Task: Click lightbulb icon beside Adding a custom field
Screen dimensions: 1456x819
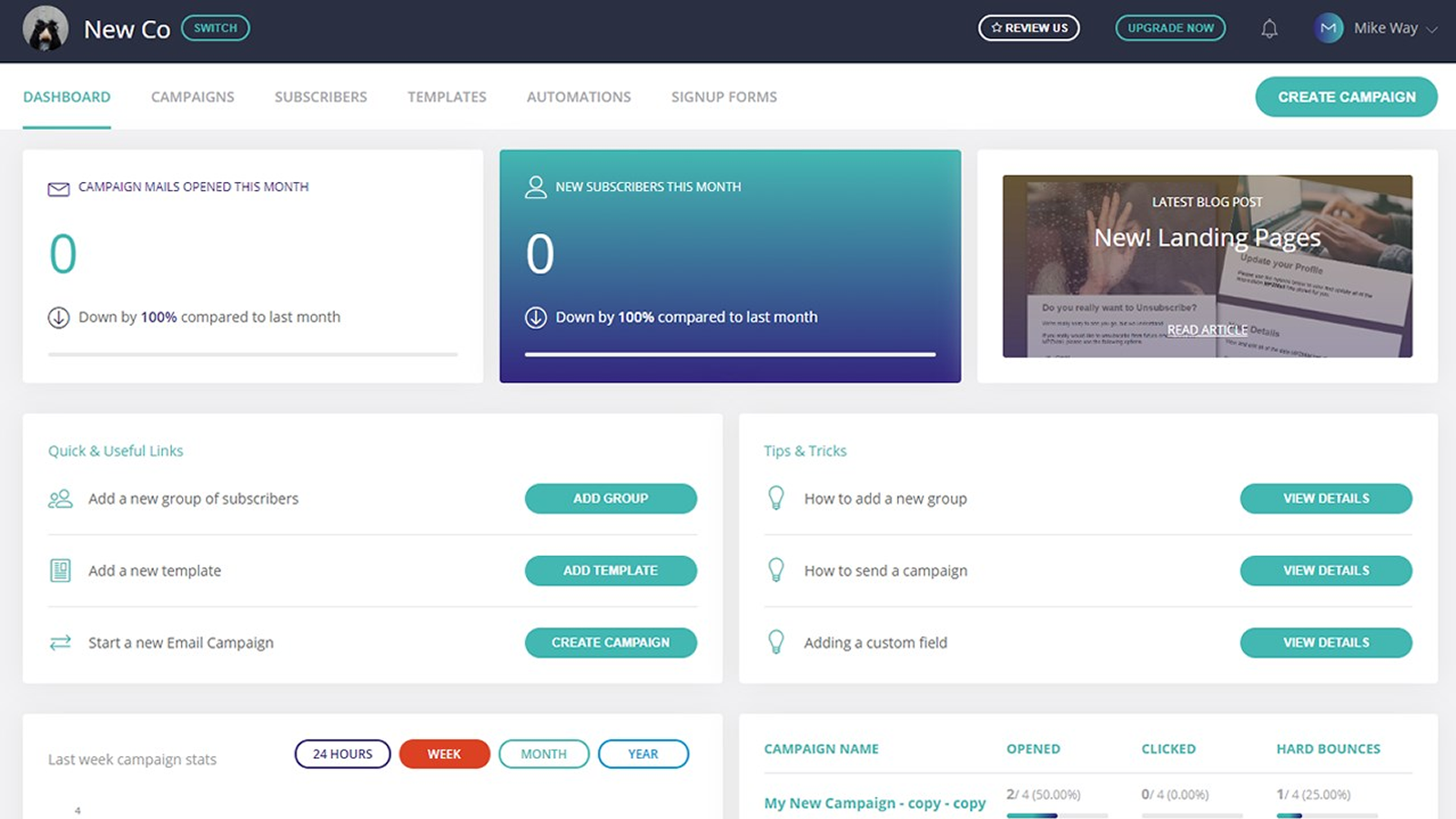Action: [x=776, y=642]
